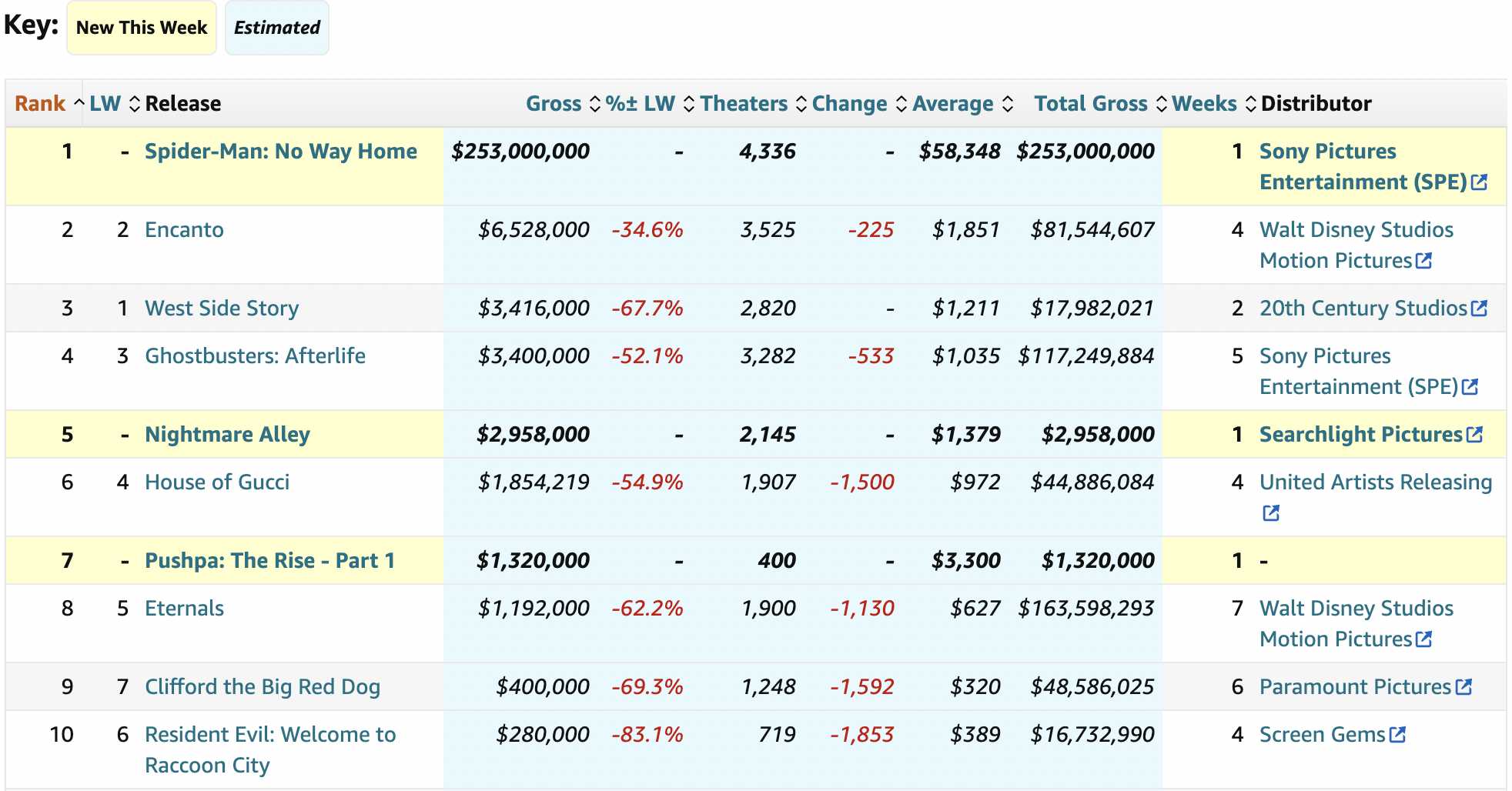Open external link icon for 20th Century Studios
Screen dimensions: 1512x791
coord(1479,309)
